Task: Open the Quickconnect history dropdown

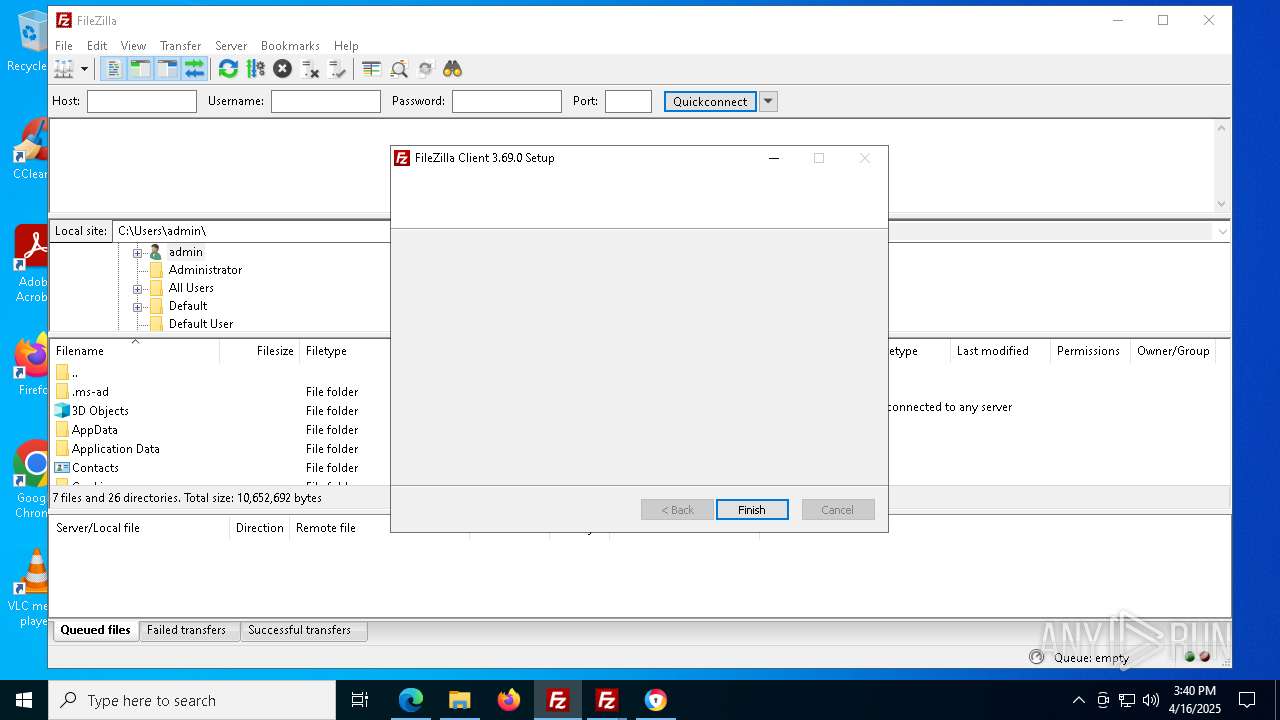Action: [x=768, y=101]
